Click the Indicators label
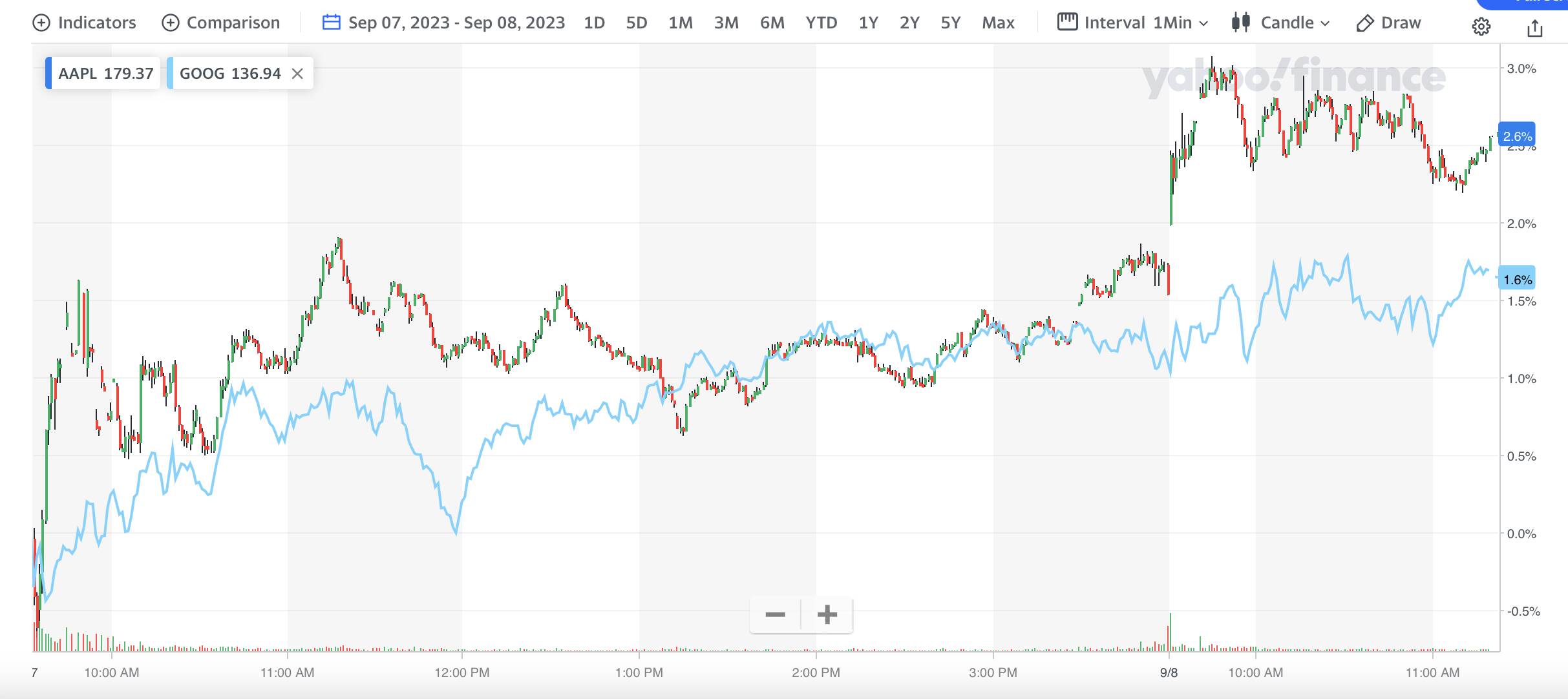Viewport: 1568px width, 699px height. click(x=97, y=23)
